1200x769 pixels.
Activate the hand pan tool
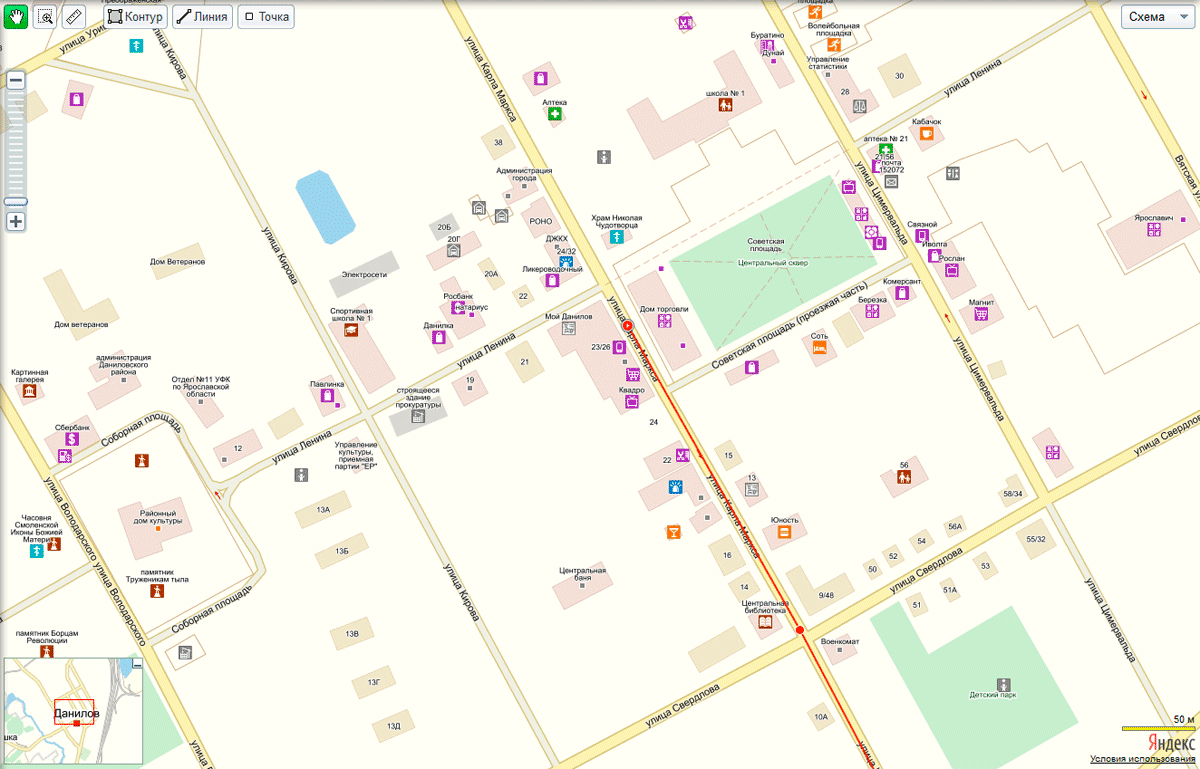[x=17, y=17]
